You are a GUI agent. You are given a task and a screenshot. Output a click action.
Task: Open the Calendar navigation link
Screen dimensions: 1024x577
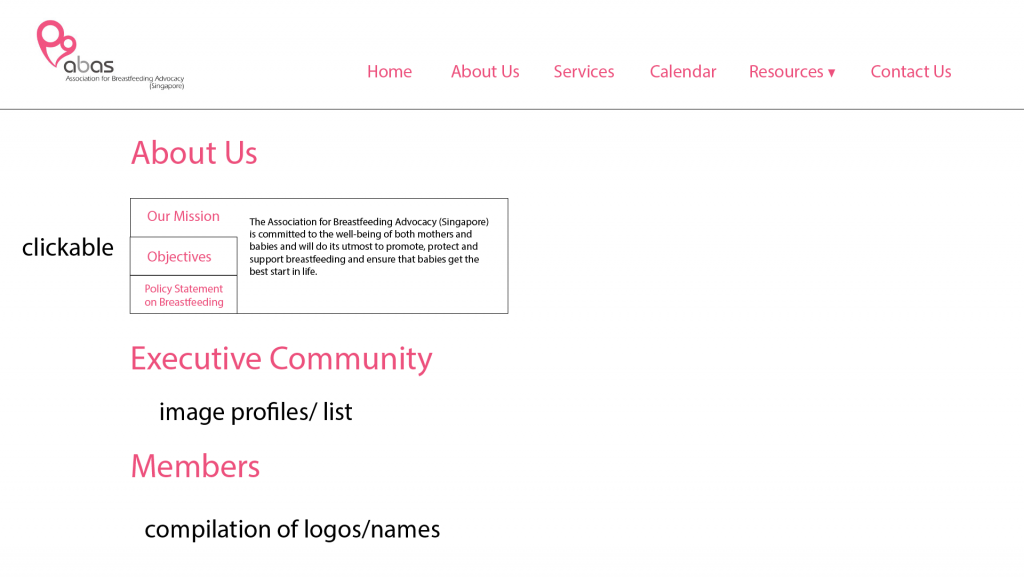683,72
